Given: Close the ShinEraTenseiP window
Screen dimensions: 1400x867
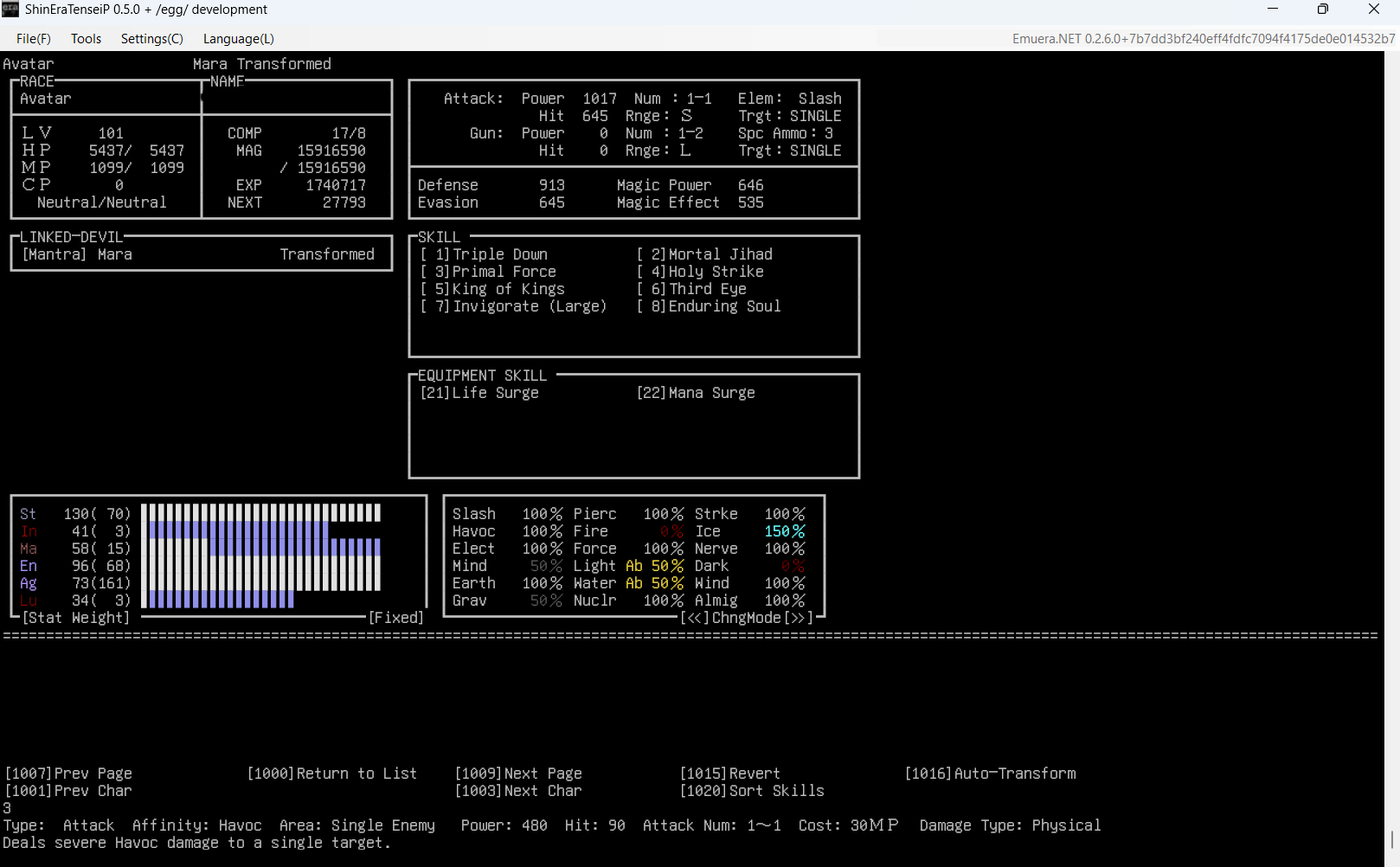Looking at the screenshot, I should [x=1374, y=10].
